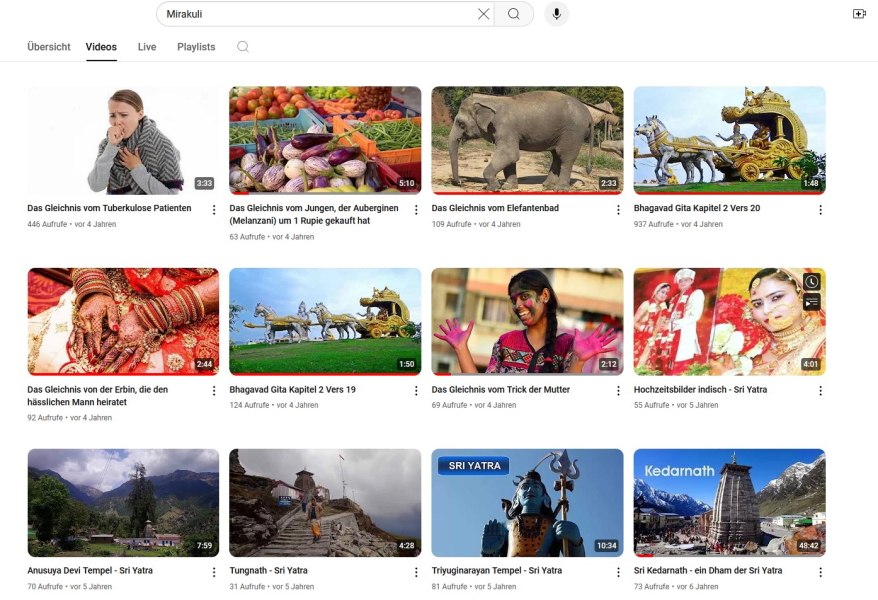Click the magnifier search button

pos(514,14)
